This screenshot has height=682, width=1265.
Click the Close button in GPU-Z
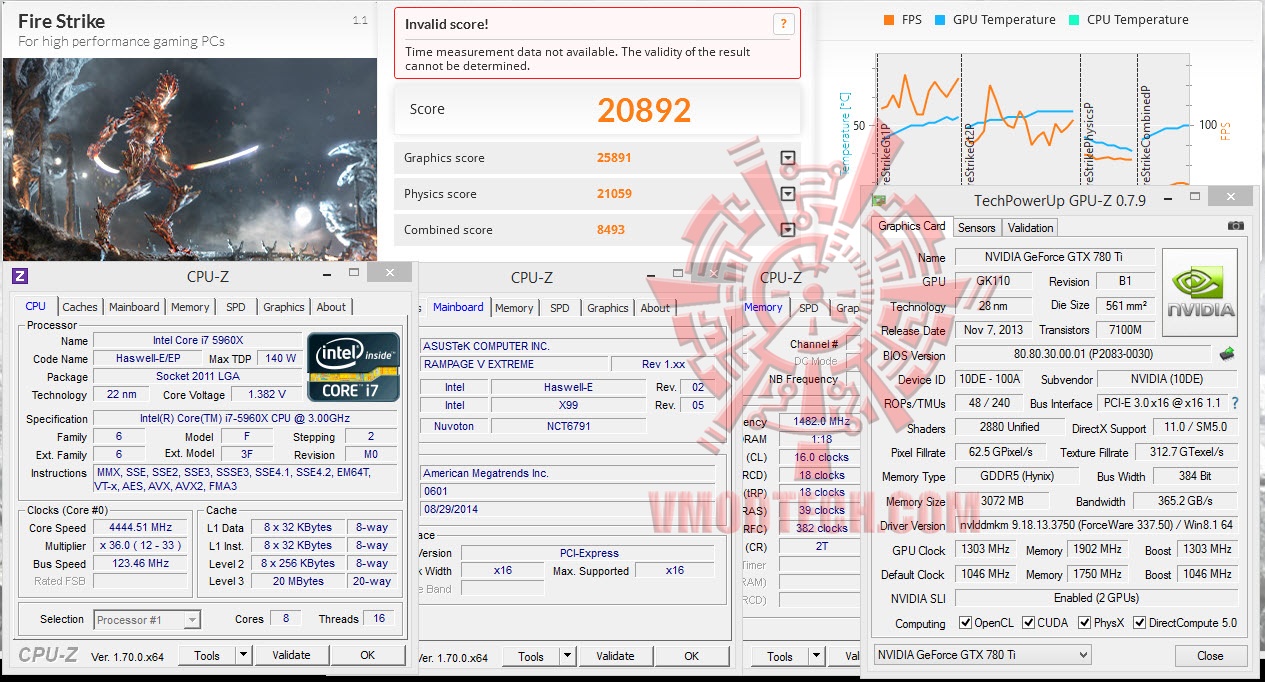tap(1210, 656)
